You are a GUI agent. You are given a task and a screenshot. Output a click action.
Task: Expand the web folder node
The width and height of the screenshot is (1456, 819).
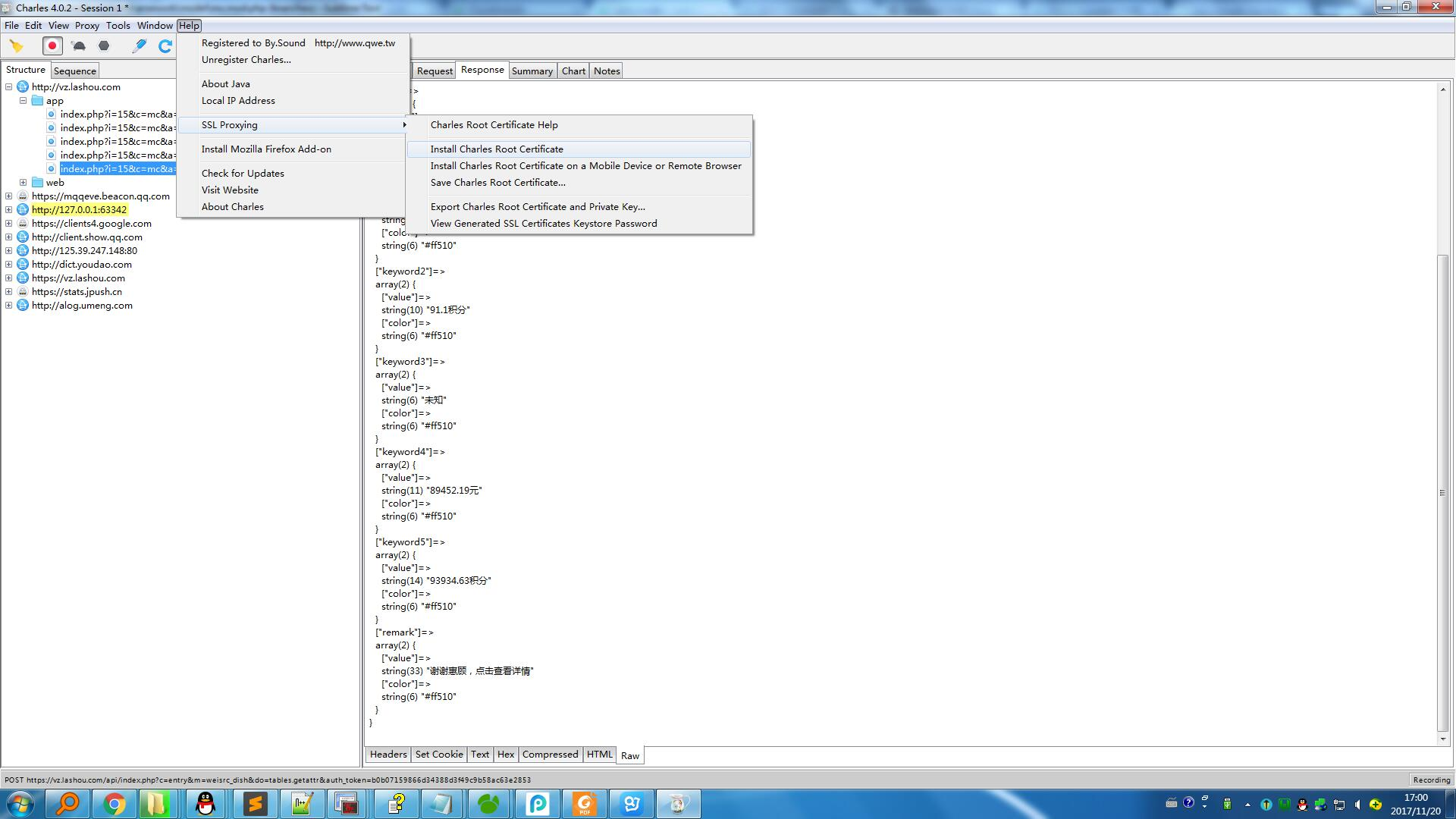coord(24,183)
